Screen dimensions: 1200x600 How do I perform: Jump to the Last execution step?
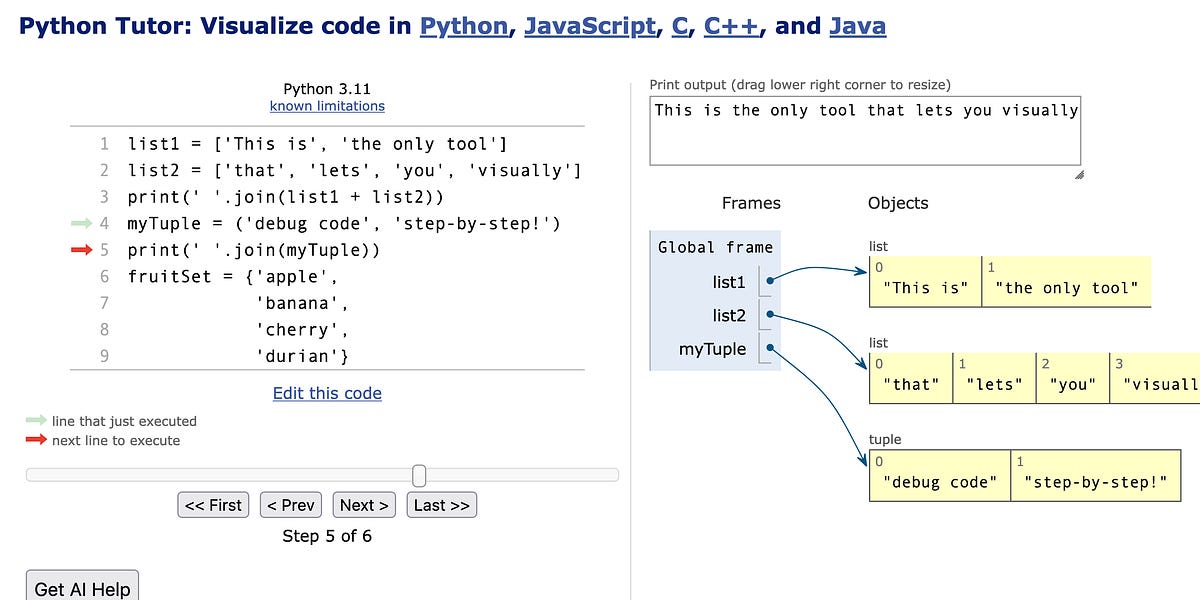click(x=441, y=504)
